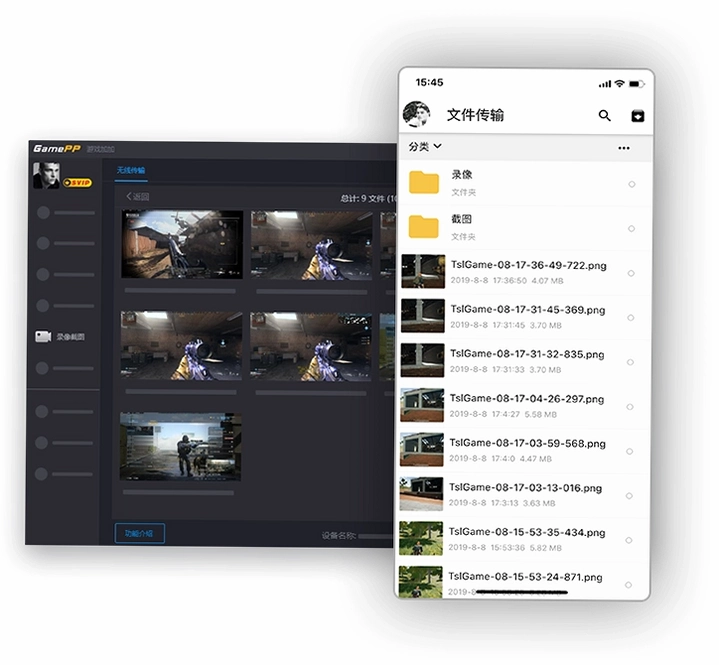The image size is (719, 665).
Task: Go back with the 返回 link in GamePP
Action: [138, 197]
